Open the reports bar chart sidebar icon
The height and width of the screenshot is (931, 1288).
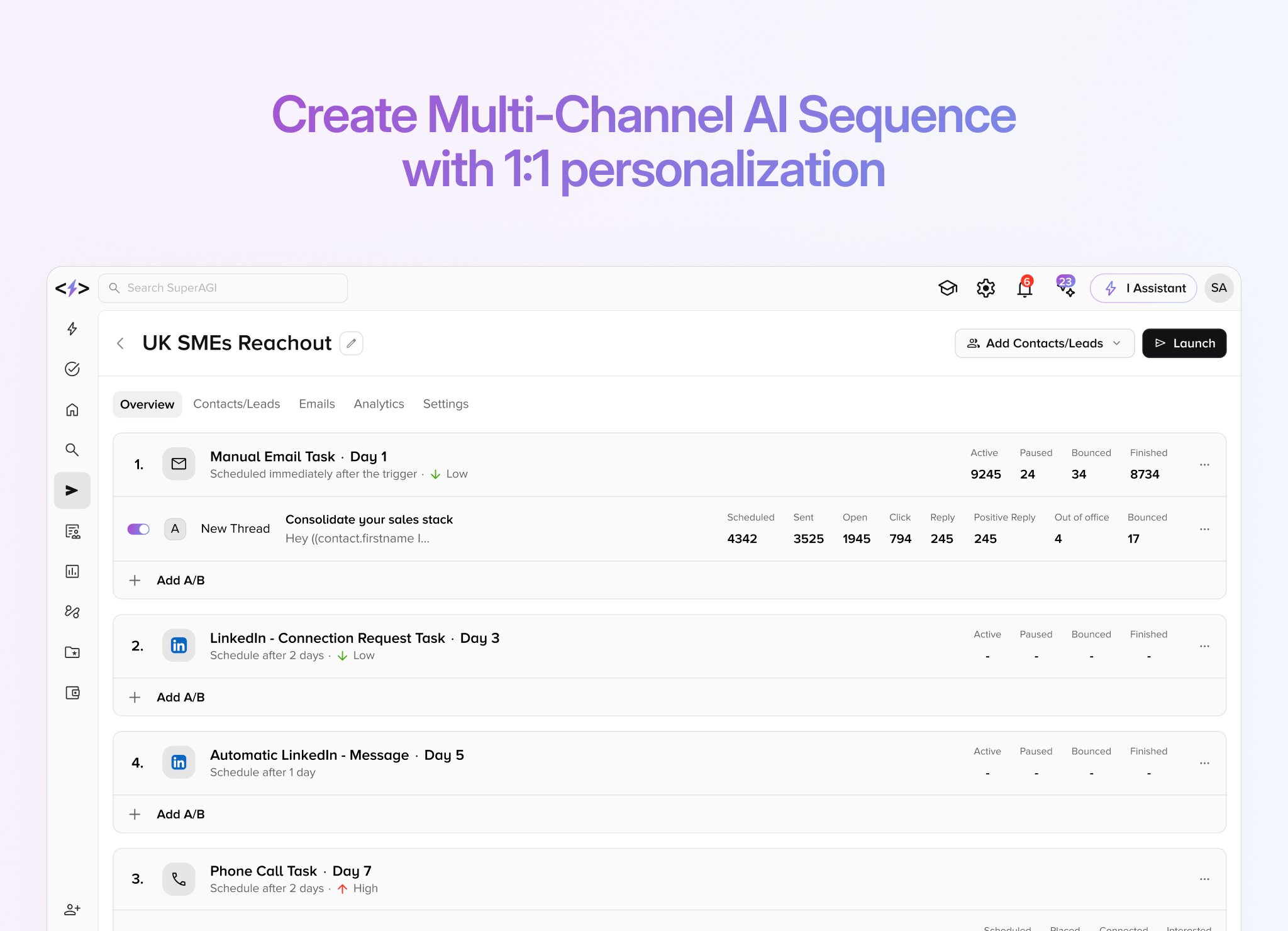pos(72,571)
